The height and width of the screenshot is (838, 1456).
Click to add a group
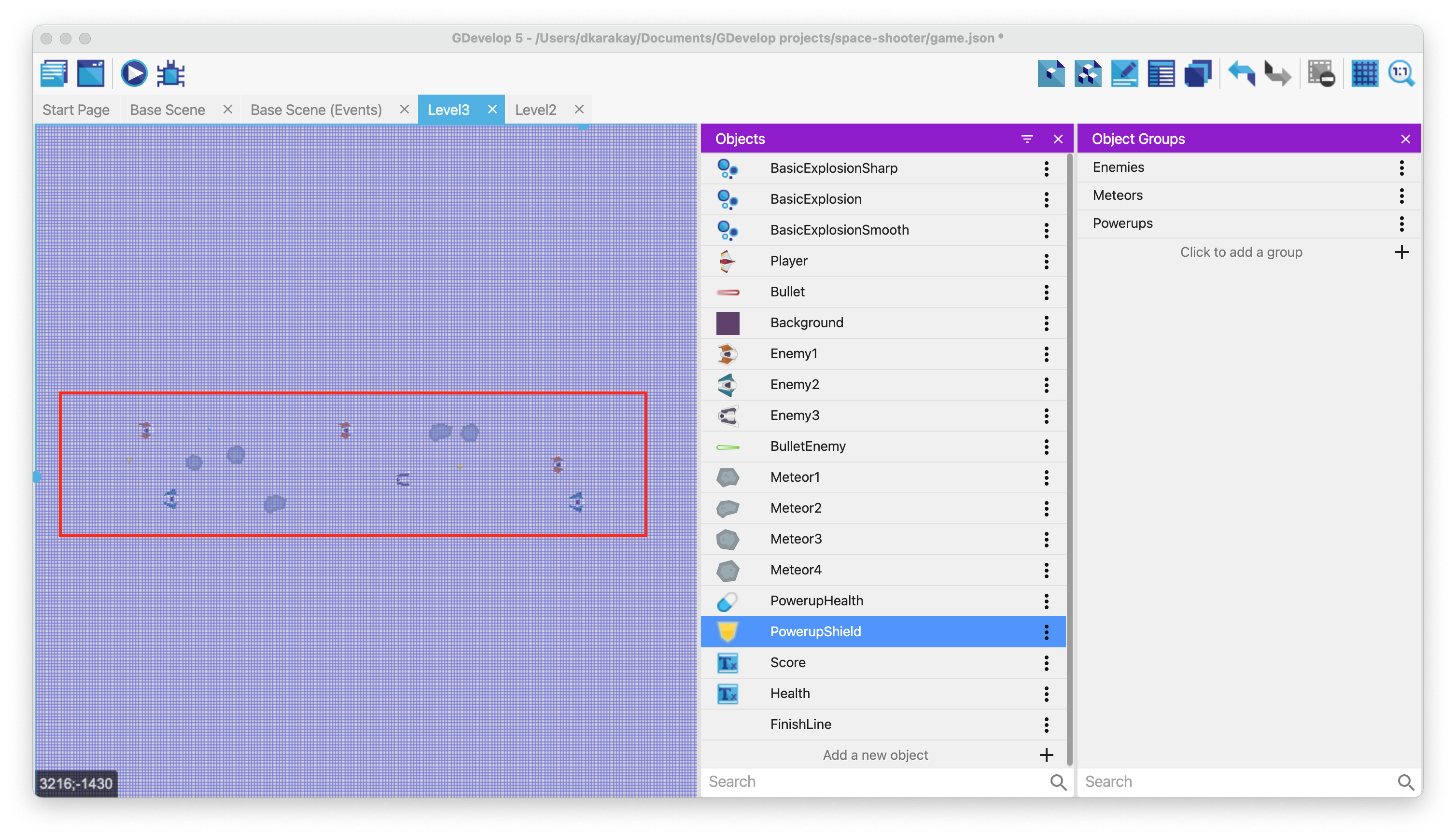(x=1241, y=252)
